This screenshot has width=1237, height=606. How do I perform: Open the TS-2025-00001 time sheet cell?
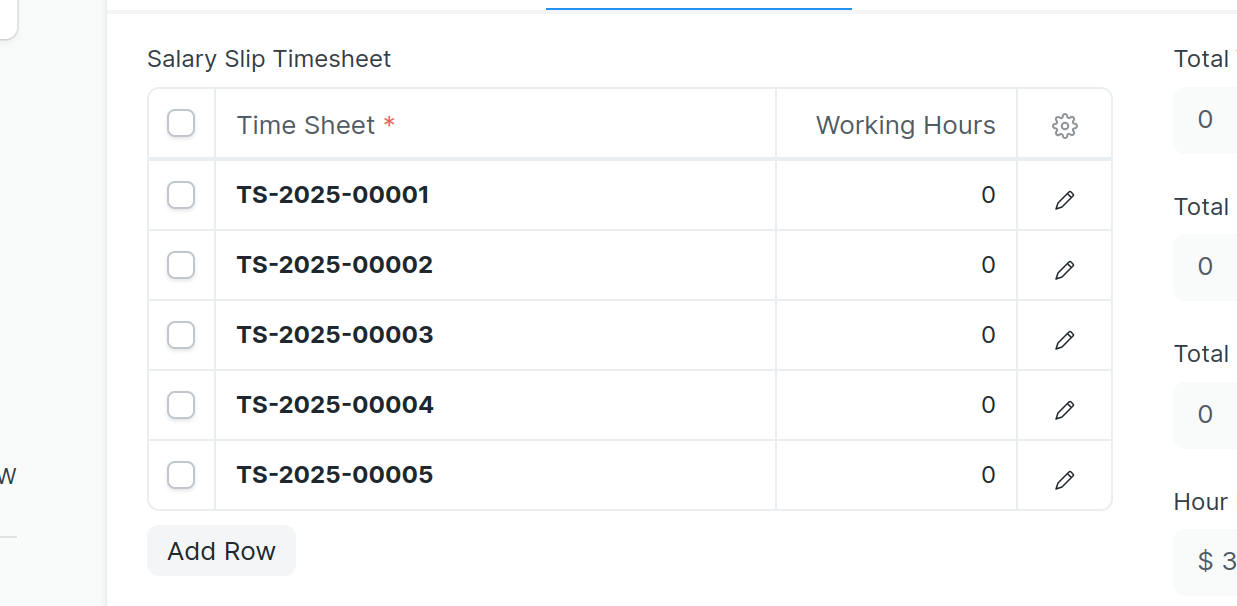495,195
